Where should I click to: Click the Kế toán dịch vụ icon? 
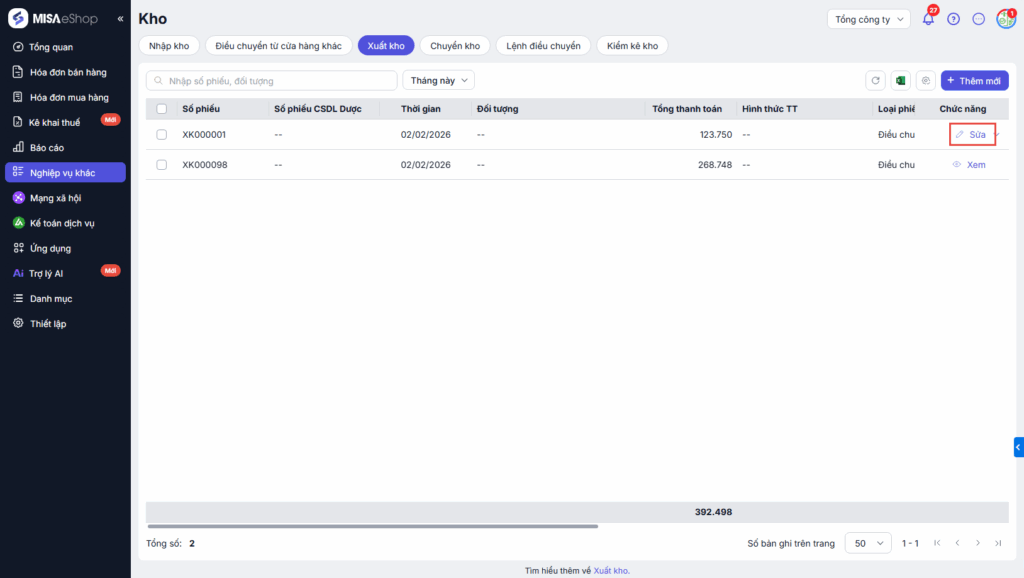click(18, 223)
